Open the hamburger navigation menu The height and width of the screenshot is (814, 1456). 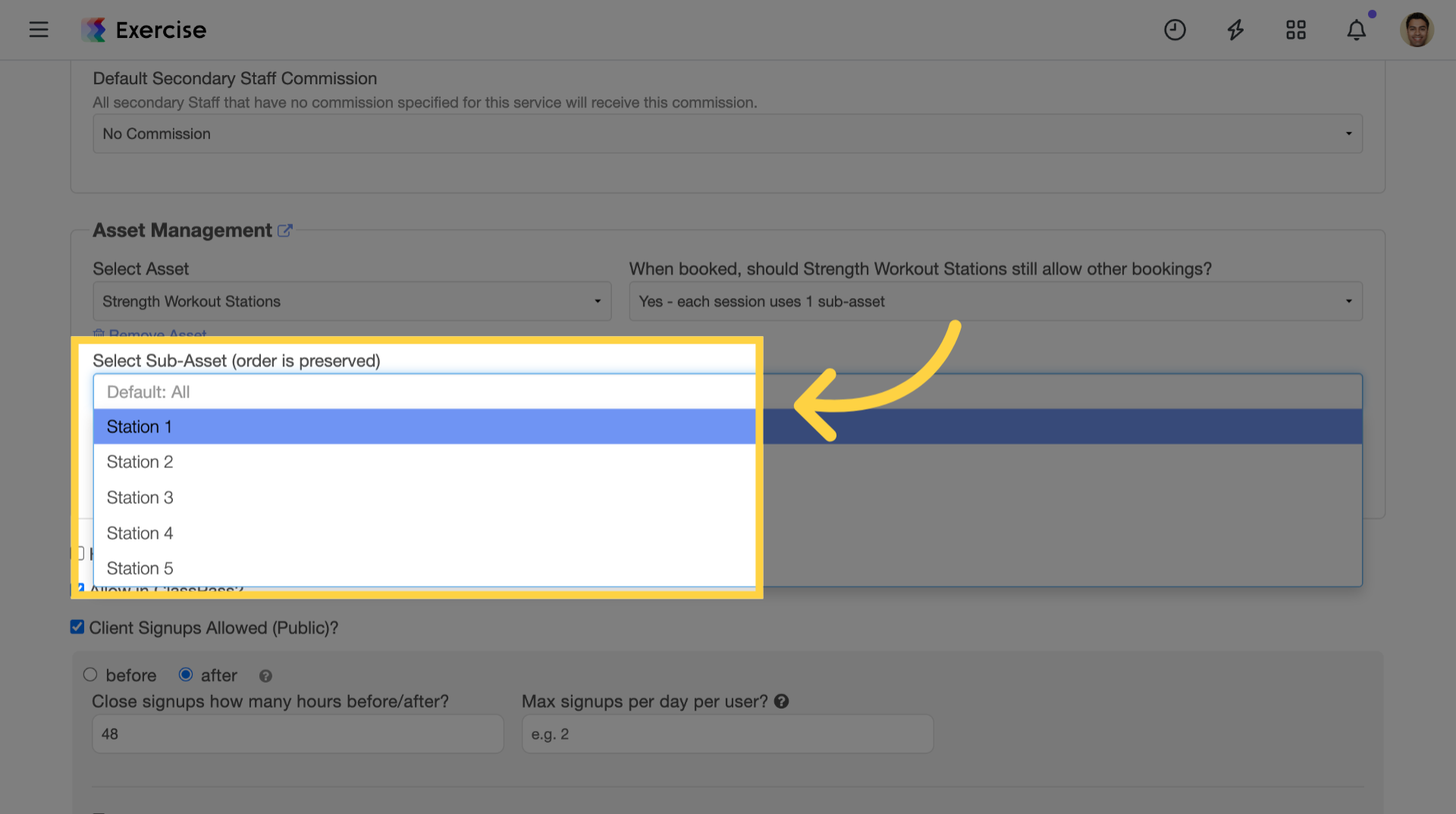click(x=39, y=30)
